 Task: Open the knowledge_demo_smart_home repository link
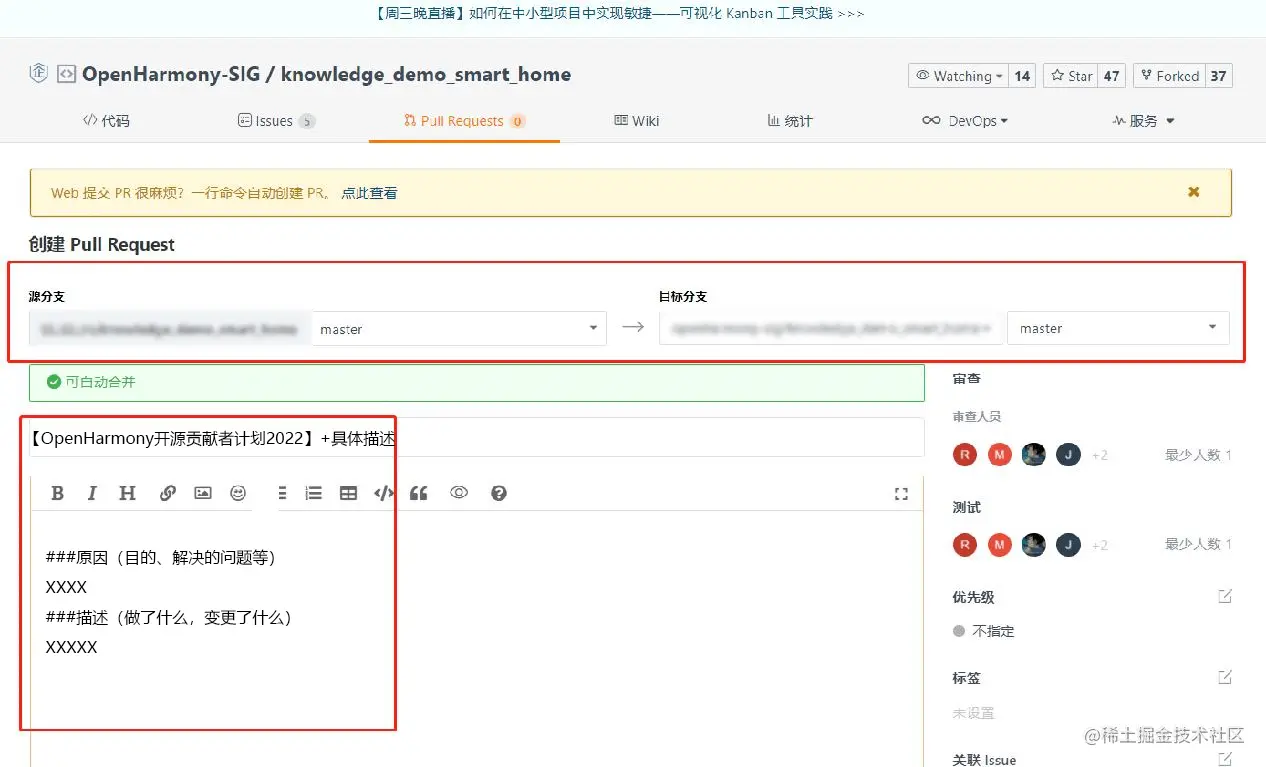426,74
